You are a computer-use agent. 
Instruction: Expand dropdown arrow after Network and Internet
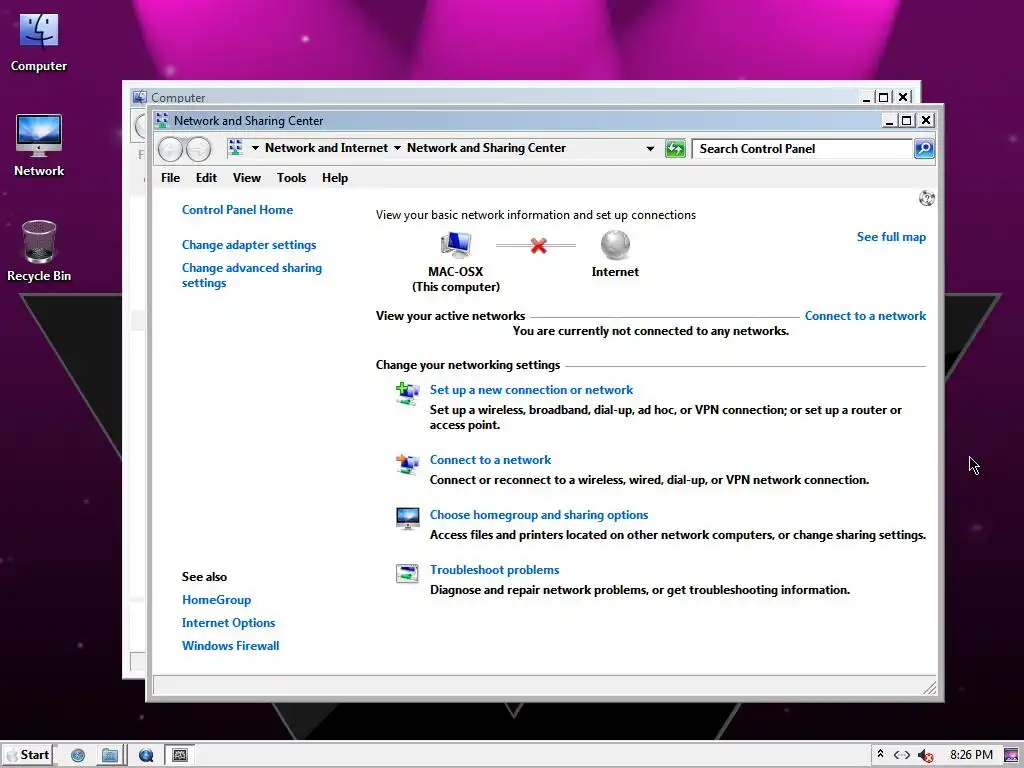[x=397, y=148]
